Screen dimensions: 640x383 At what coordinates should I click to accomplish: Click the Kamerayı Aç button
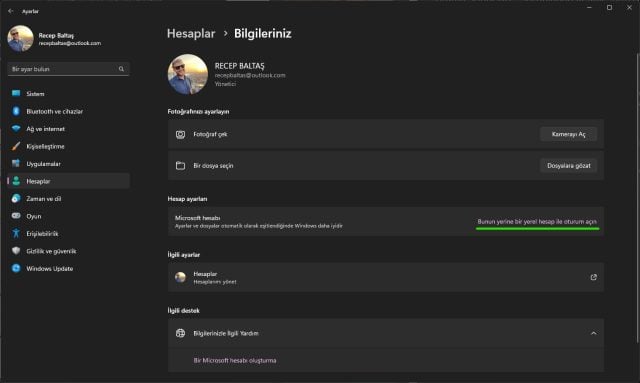click(568, 134)
